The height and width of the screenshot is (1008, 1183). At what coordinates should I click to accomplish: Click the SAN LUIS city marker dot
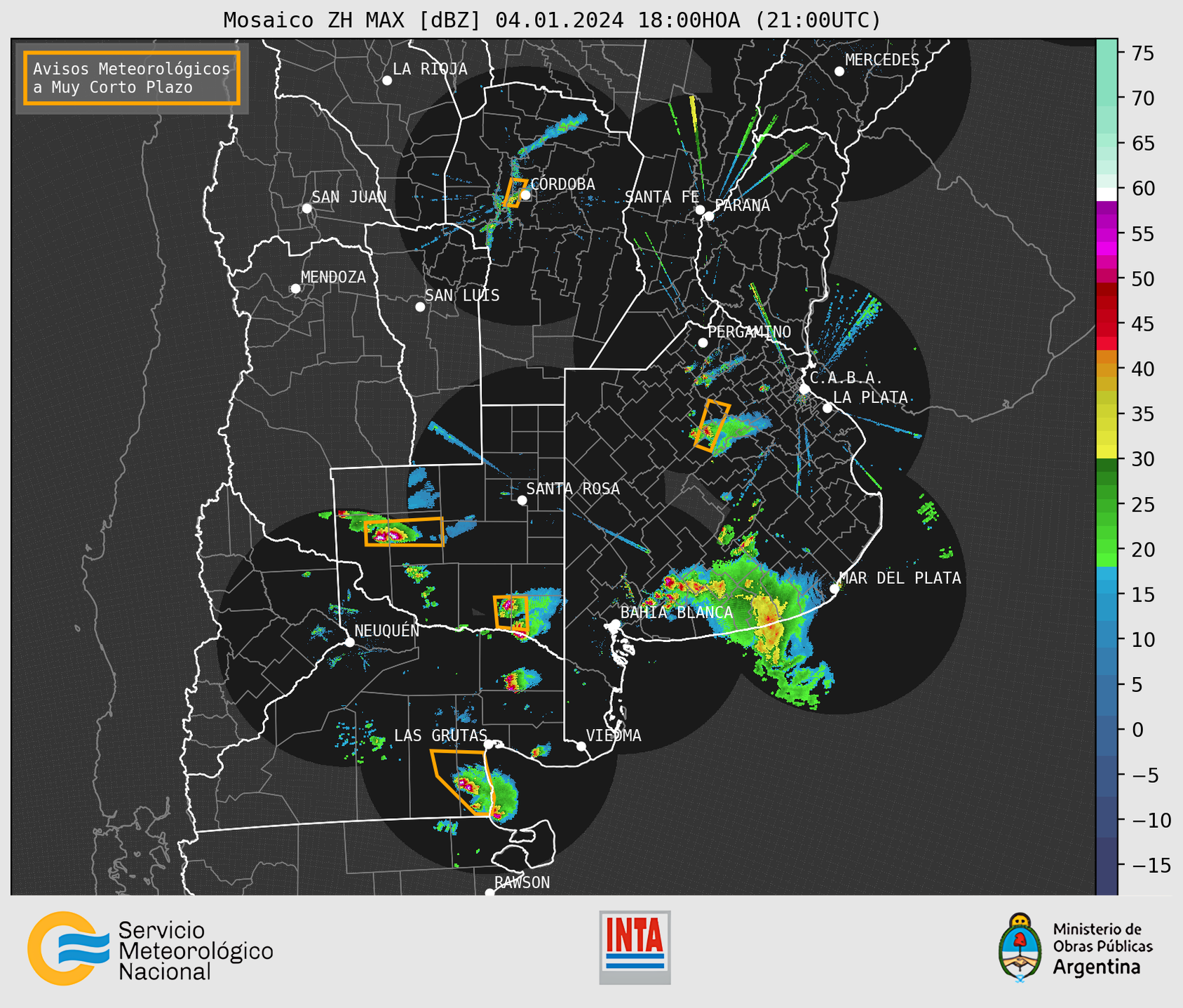[420, 307]
